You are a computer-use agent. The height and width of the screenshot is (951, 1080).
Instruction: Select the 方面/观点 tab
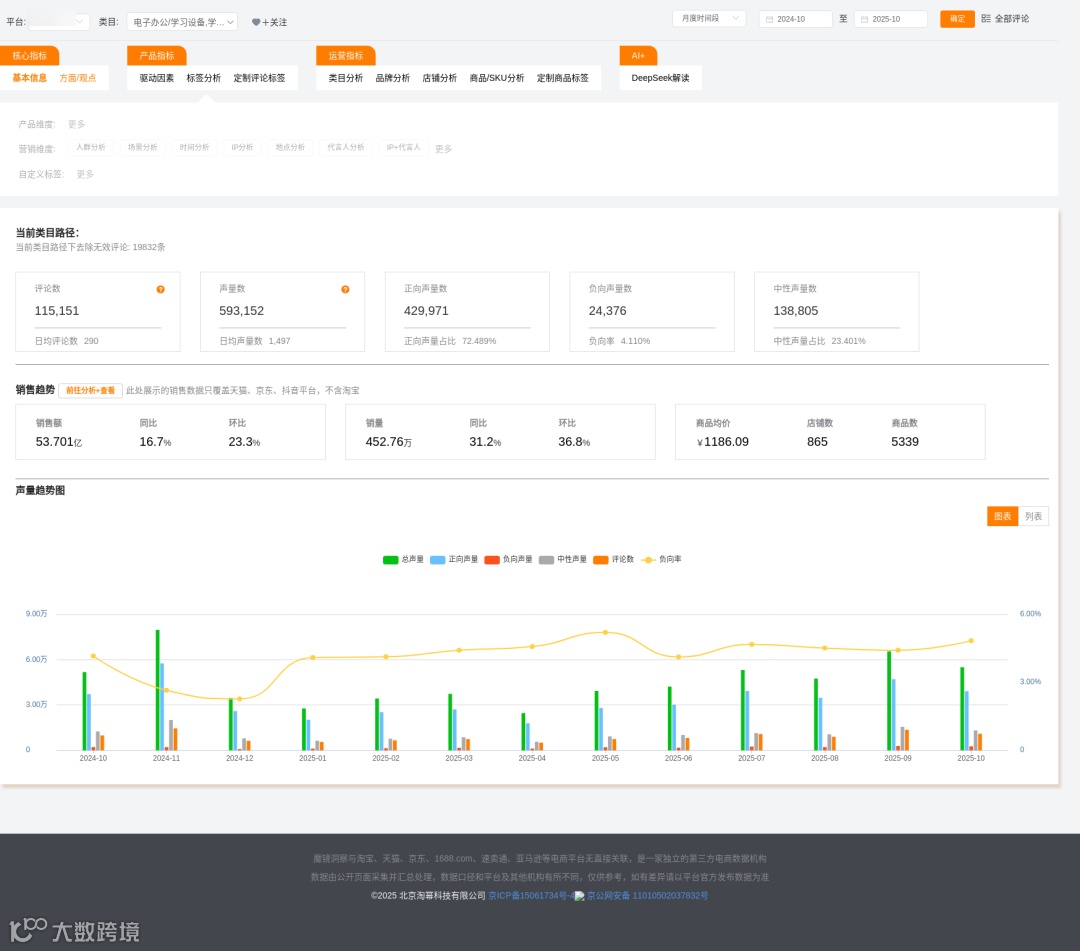pos(78,78)
